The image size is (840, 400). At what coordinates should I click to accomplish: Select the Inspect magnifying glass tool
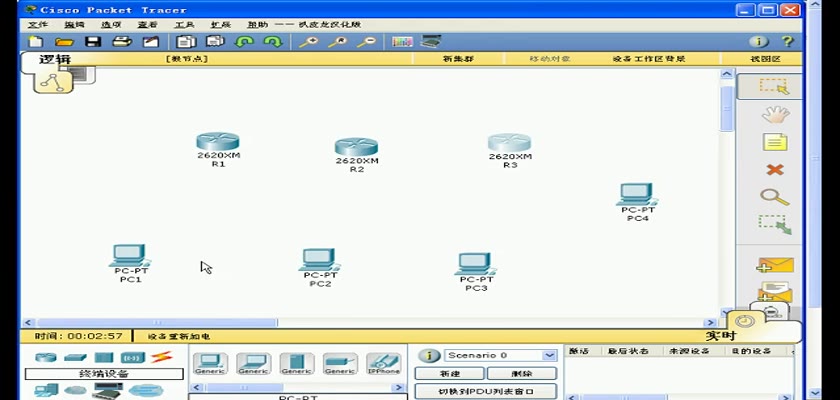pos(774,197)
